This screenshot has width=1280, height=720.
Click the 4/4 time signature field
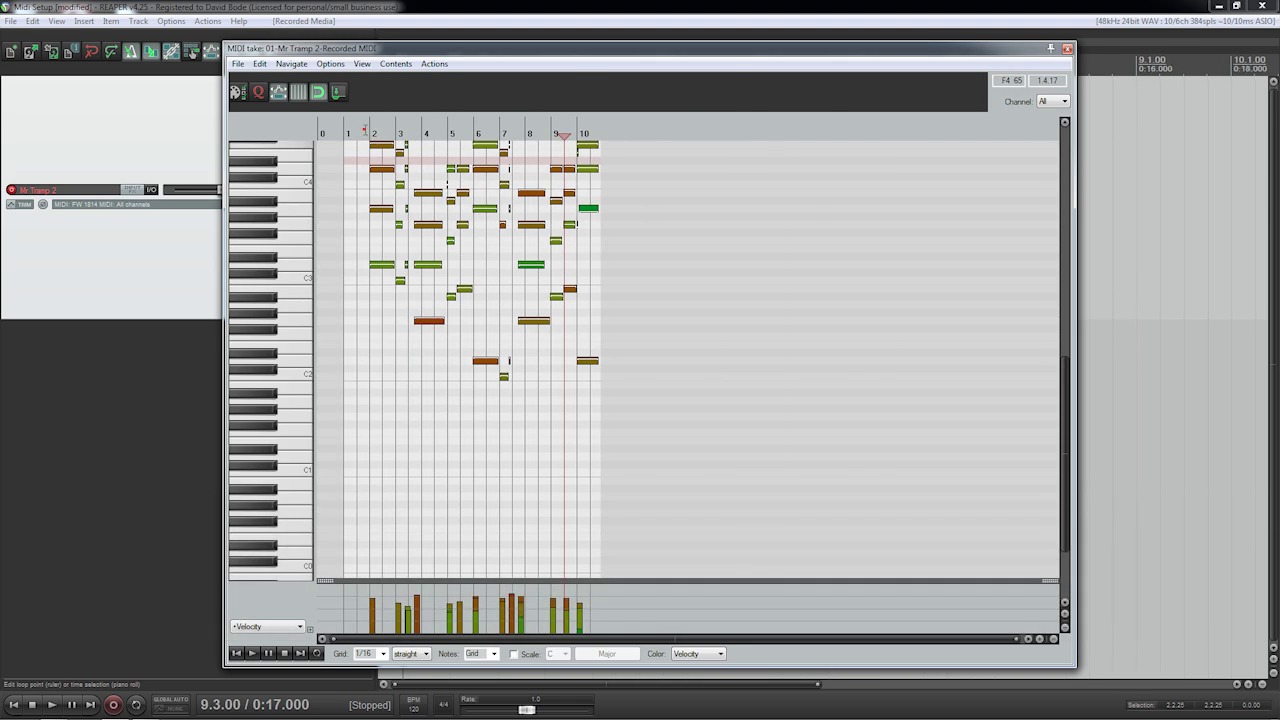(443, 705)
